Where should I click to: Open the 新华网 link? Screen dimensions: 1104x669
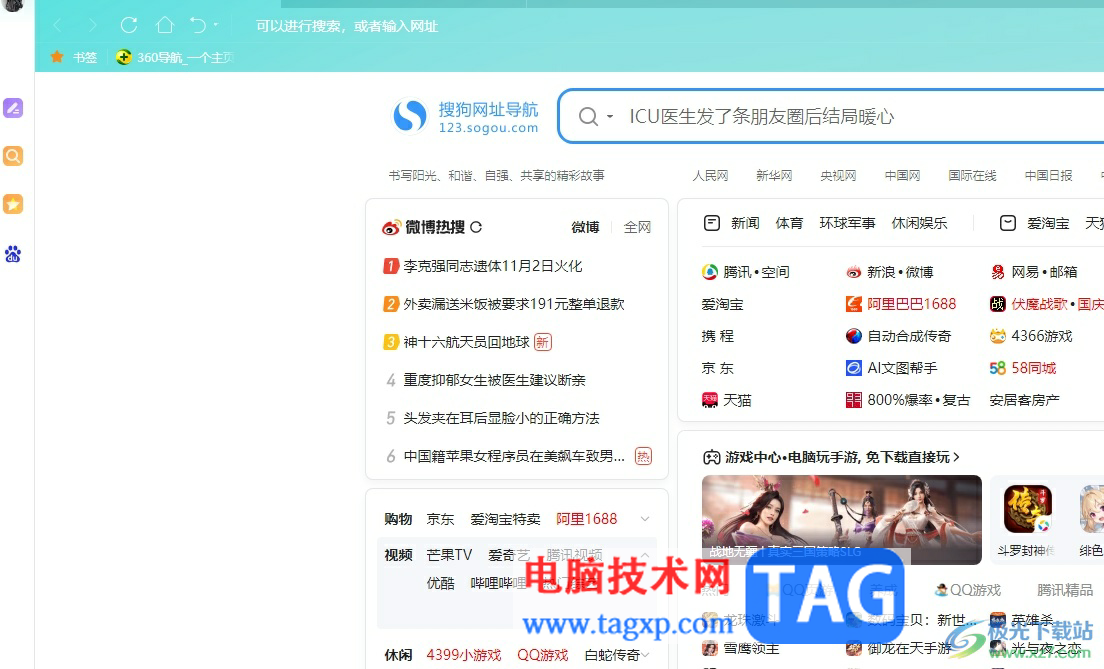[x=774, y=175]
